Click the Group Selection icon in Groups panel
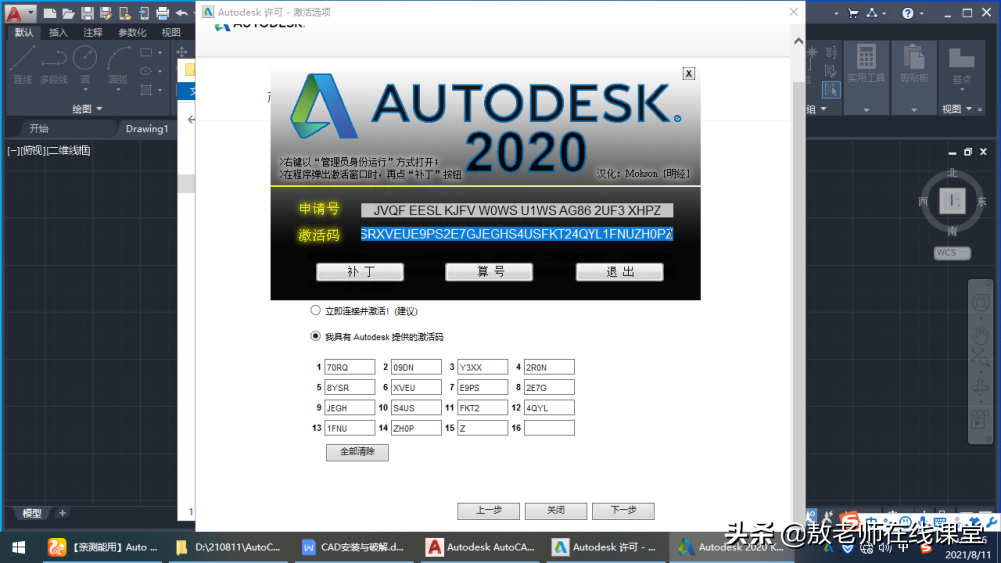The height and width of the screenshot is (563, 1001). [831, 90]
